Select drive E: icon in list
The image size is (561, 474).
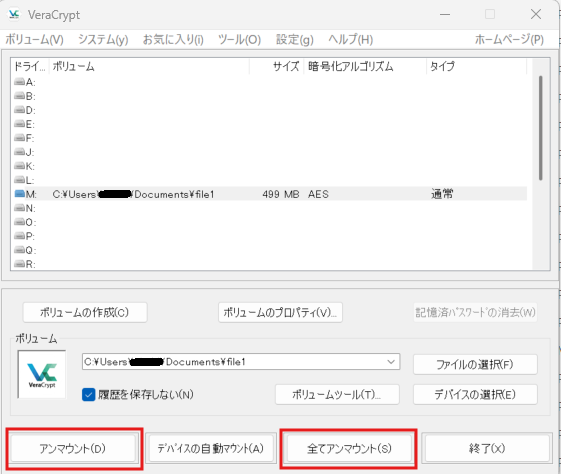[x=20, y=124]
